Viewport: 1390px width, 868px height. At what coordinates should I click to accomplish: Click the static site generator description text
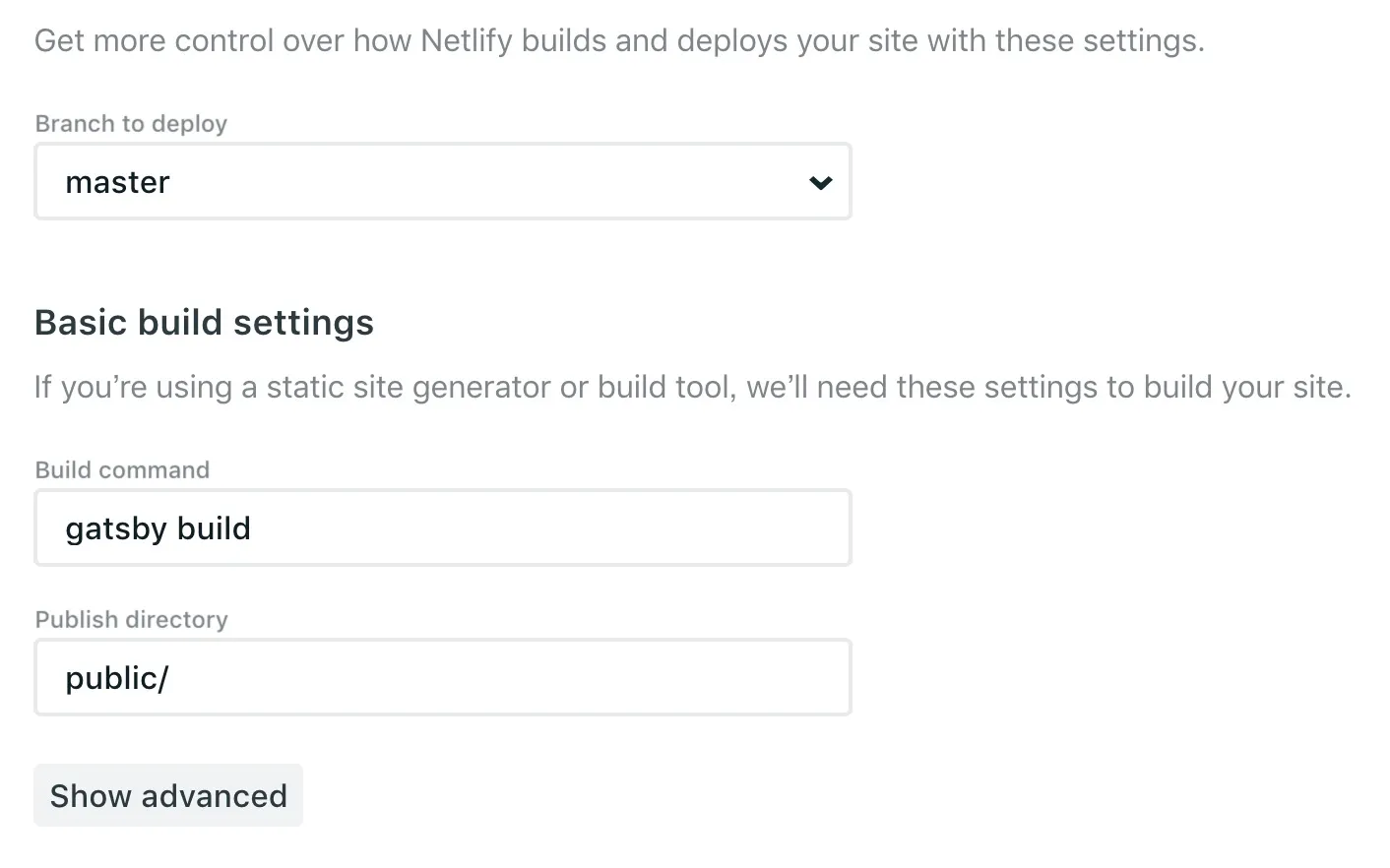pos(693,387)
